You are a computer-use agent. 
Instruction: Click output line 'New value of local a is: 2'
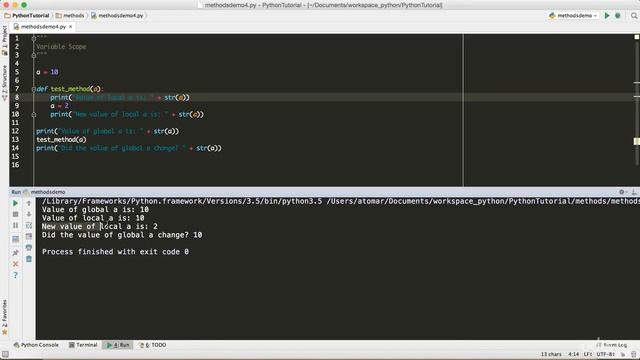click(100, 227)
